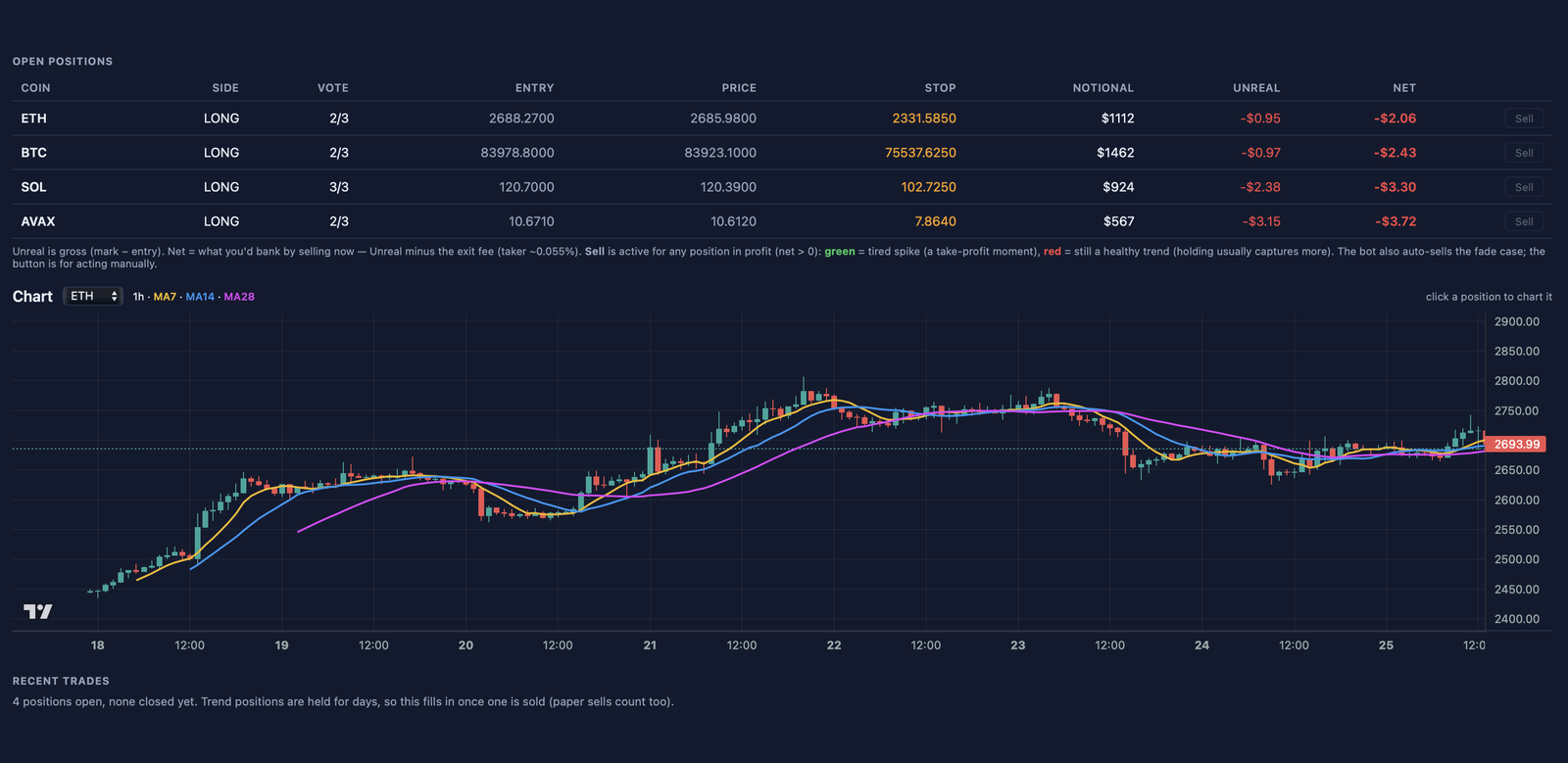Click the OPEN POSITIONS heading

(x=63, y=62)
